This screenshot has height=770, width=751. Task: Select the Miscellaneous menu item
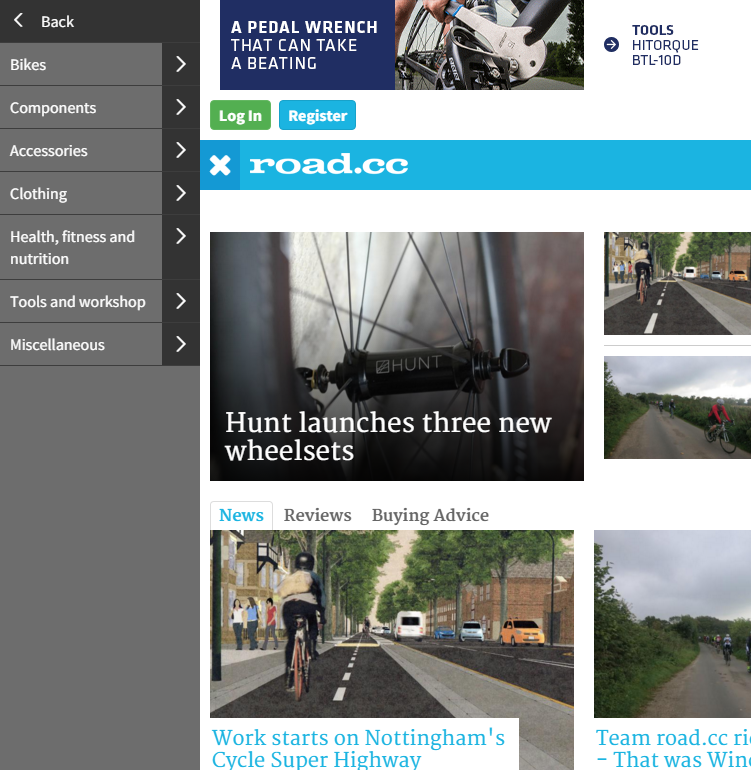tap(81, 344)
